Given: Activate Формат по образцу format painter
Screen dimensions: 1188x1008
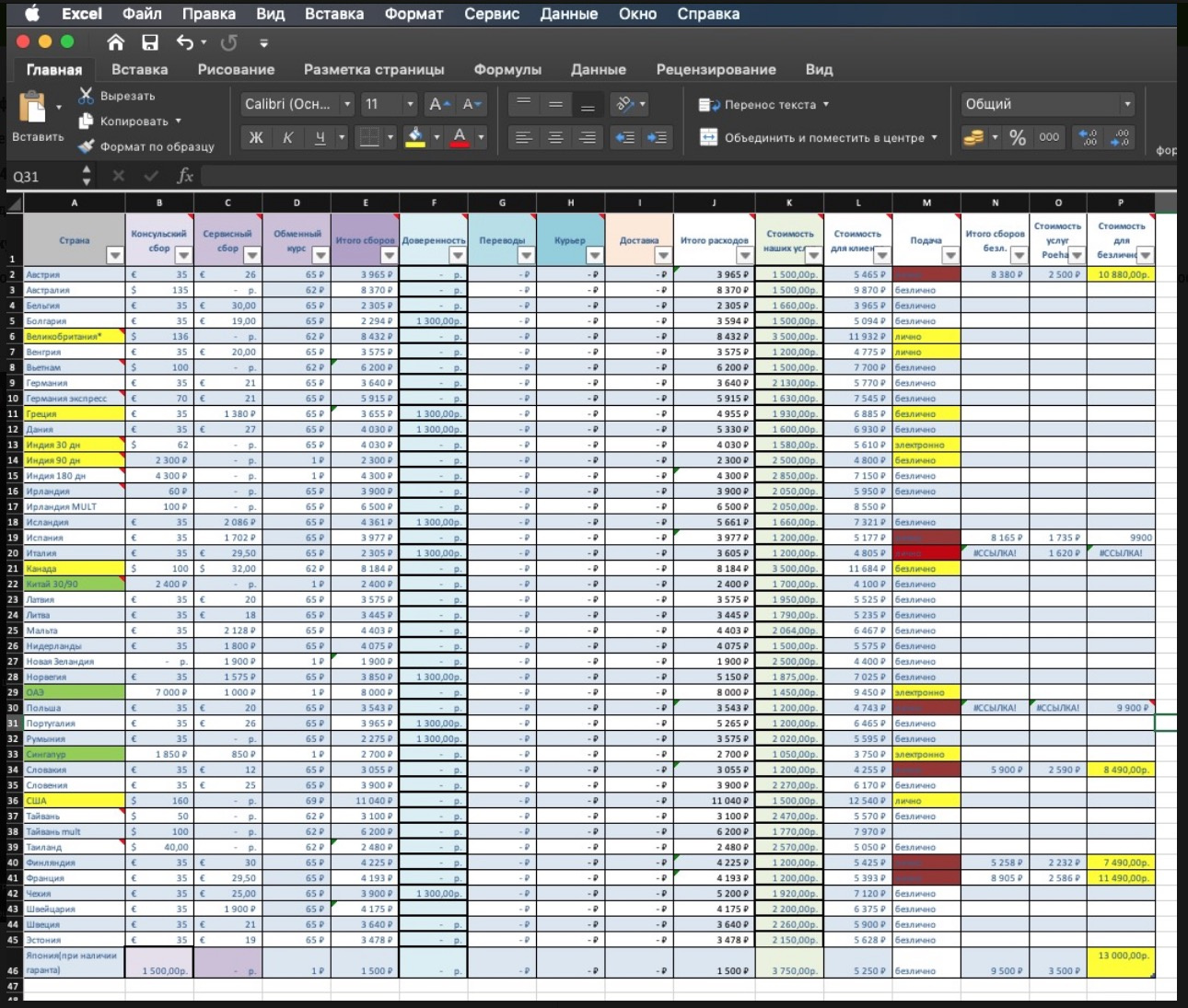Looking at the screenshot, I should coord(146,146).
